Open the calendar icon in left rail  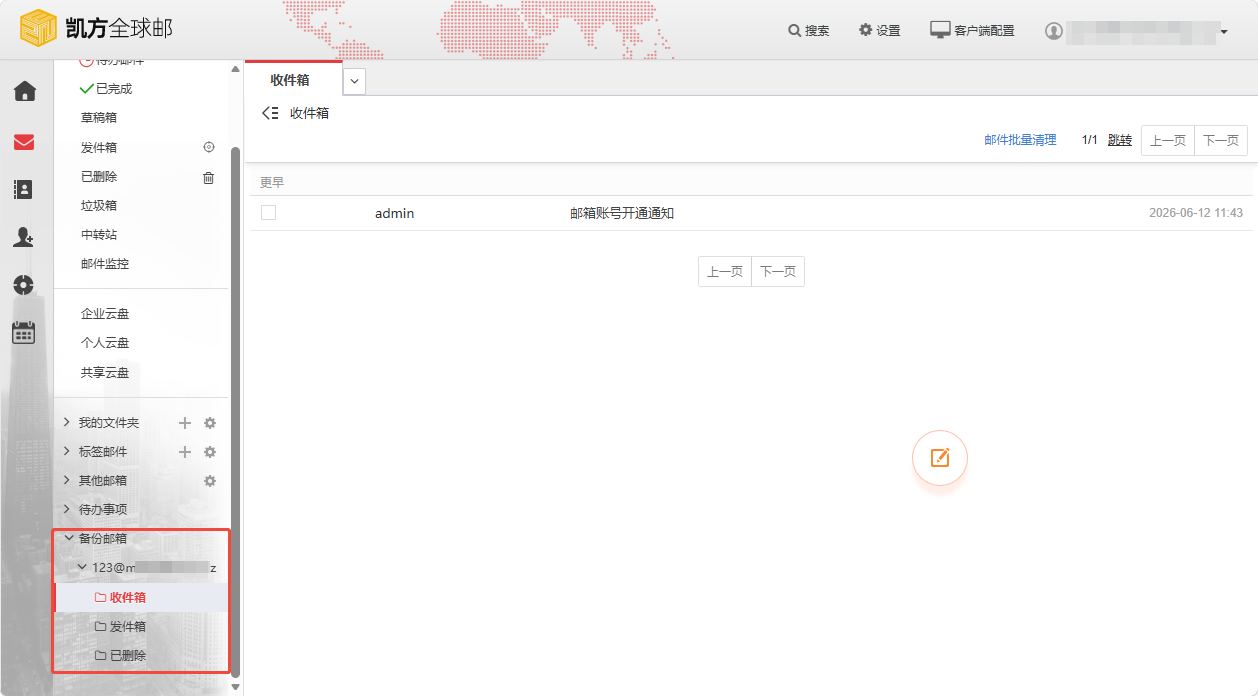[24, 333]
